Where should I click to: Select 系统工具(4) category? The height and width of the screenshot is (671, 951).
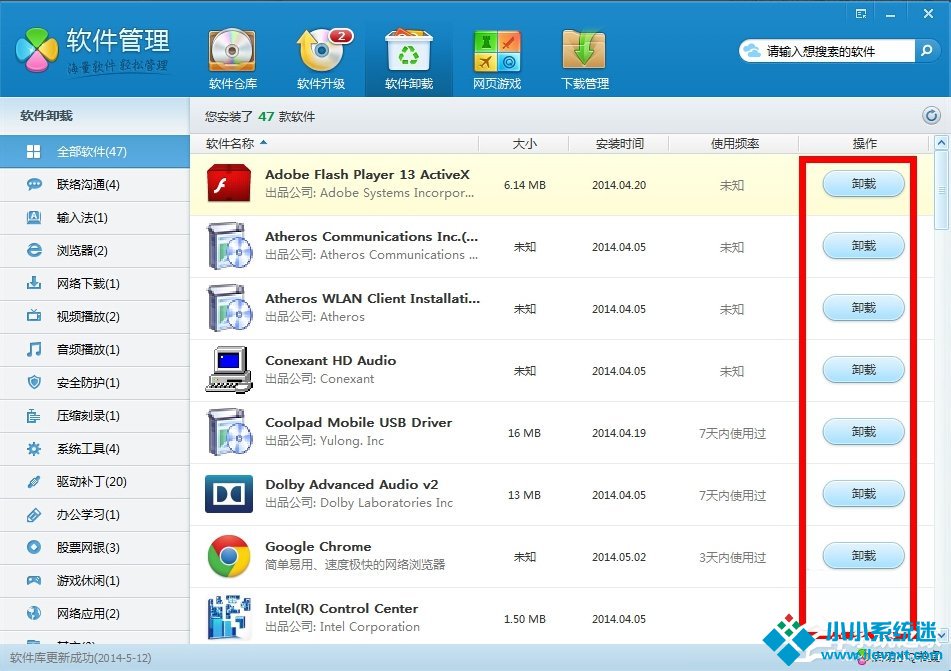click(x=95, y=449)
